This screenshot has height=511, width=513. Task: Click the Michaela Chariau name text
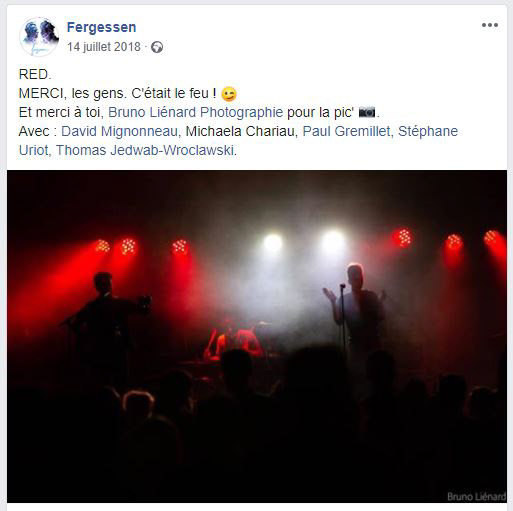click(x=240, y=131)
